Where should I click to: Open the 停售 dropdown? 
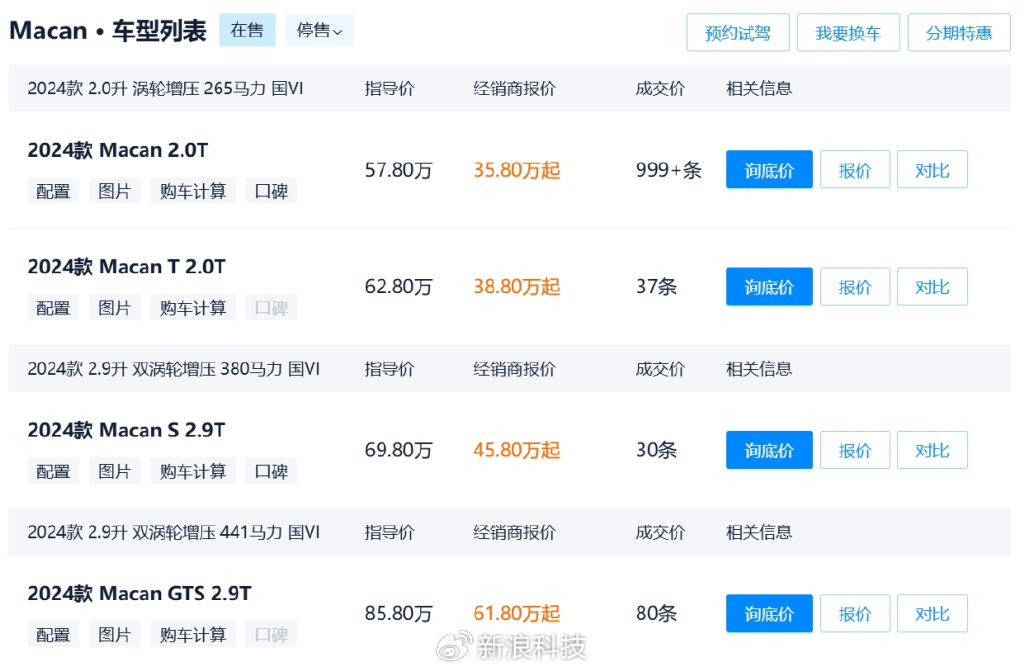[319, 30]
